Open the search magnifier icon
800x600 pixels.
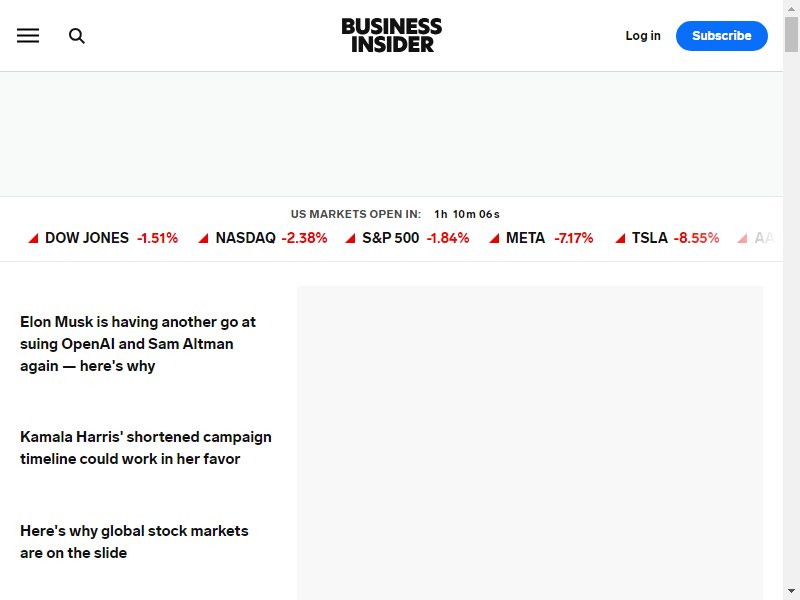pyautogui.click(x=77, y=36)
